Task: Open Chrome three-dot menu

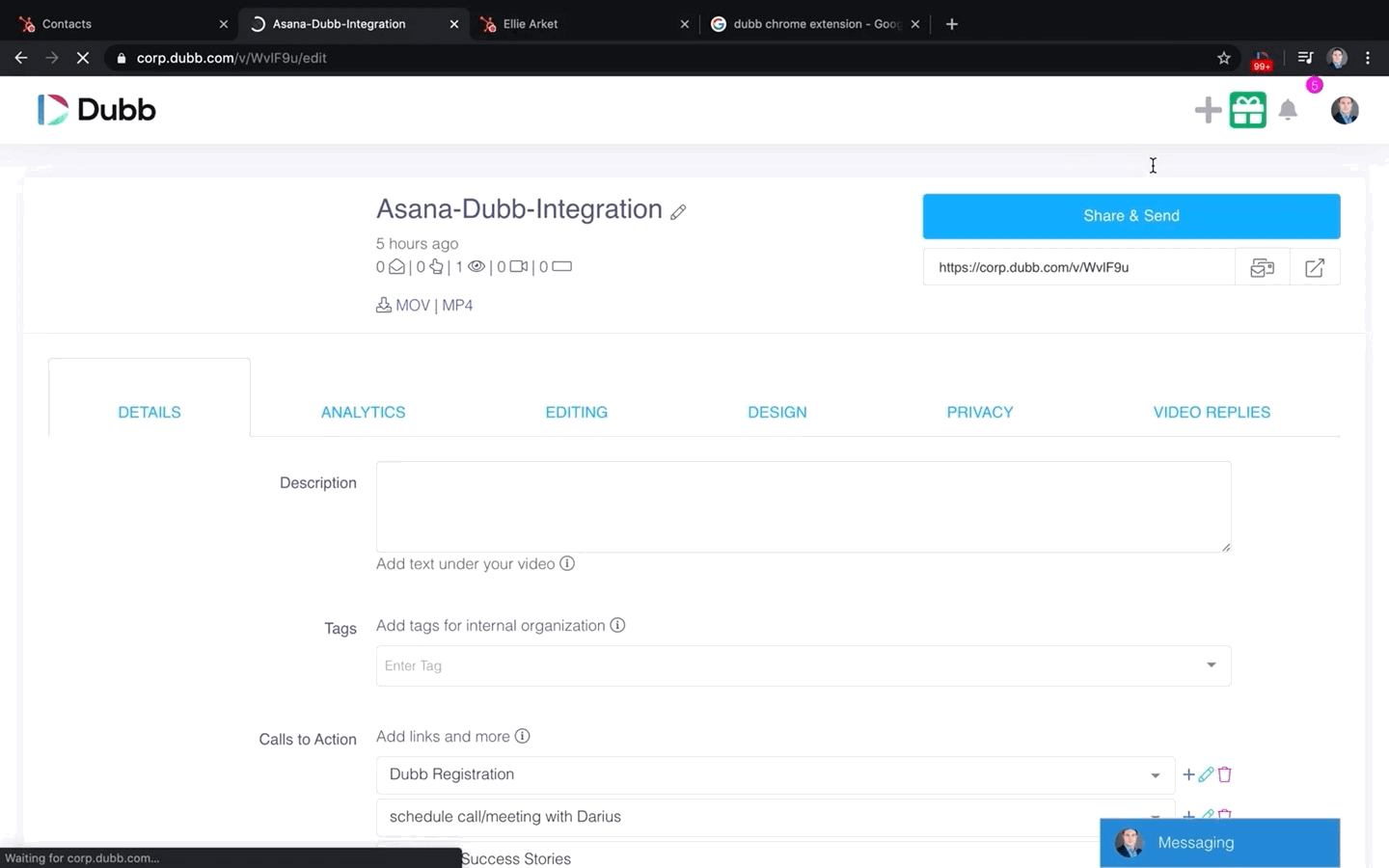Action: [1368, 58]
